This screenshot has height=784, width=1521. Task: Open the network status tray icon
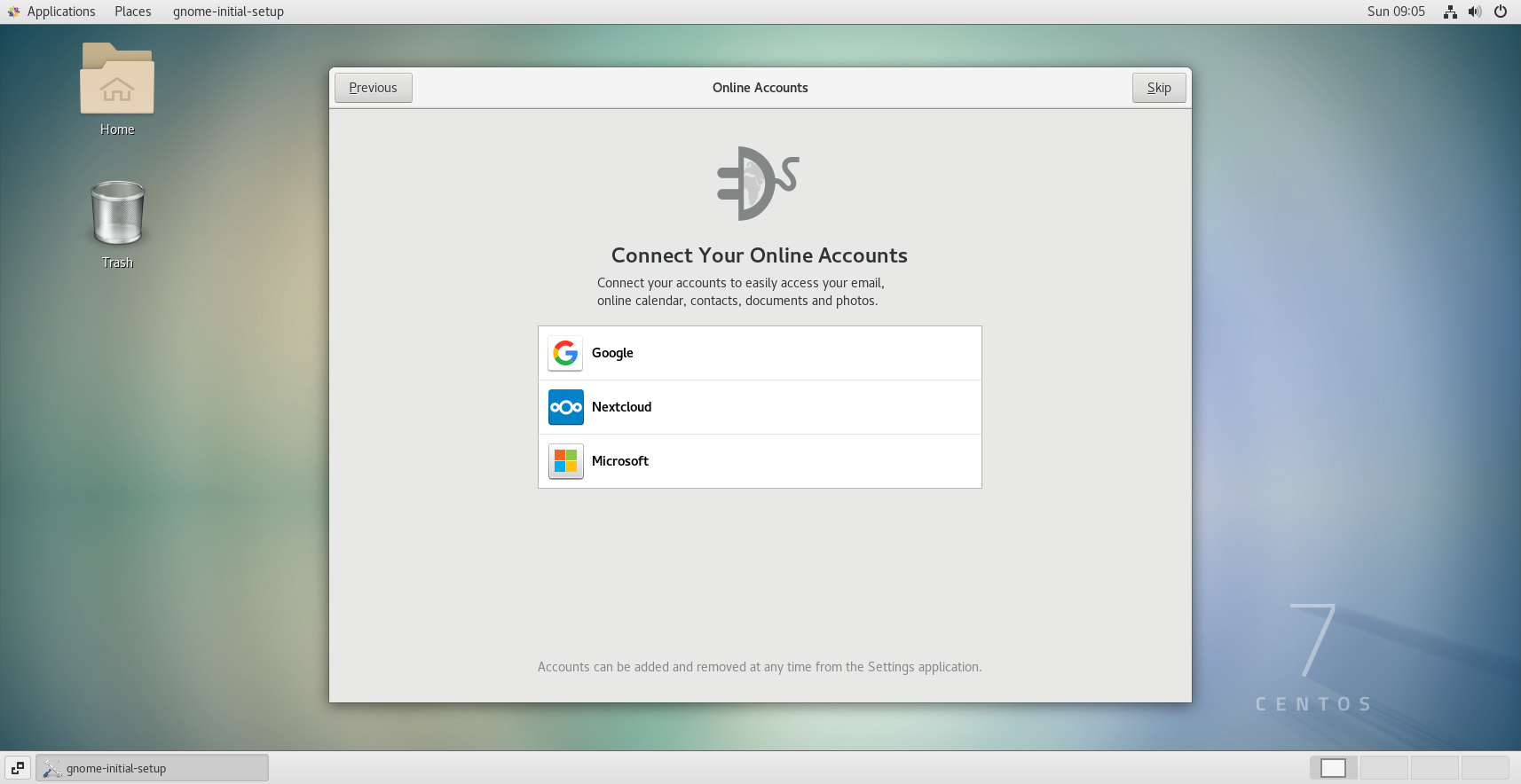coord(1450,12)
